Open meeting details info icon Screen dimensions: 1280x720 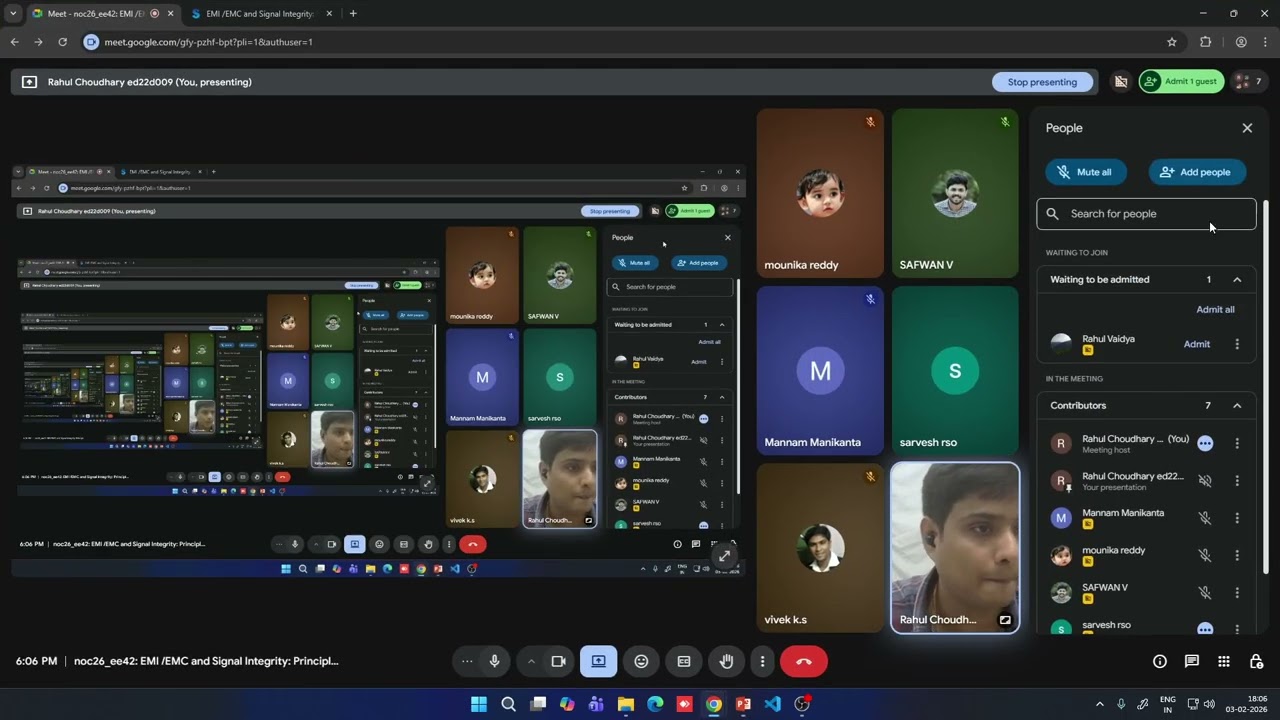(x=1159, y=661)
